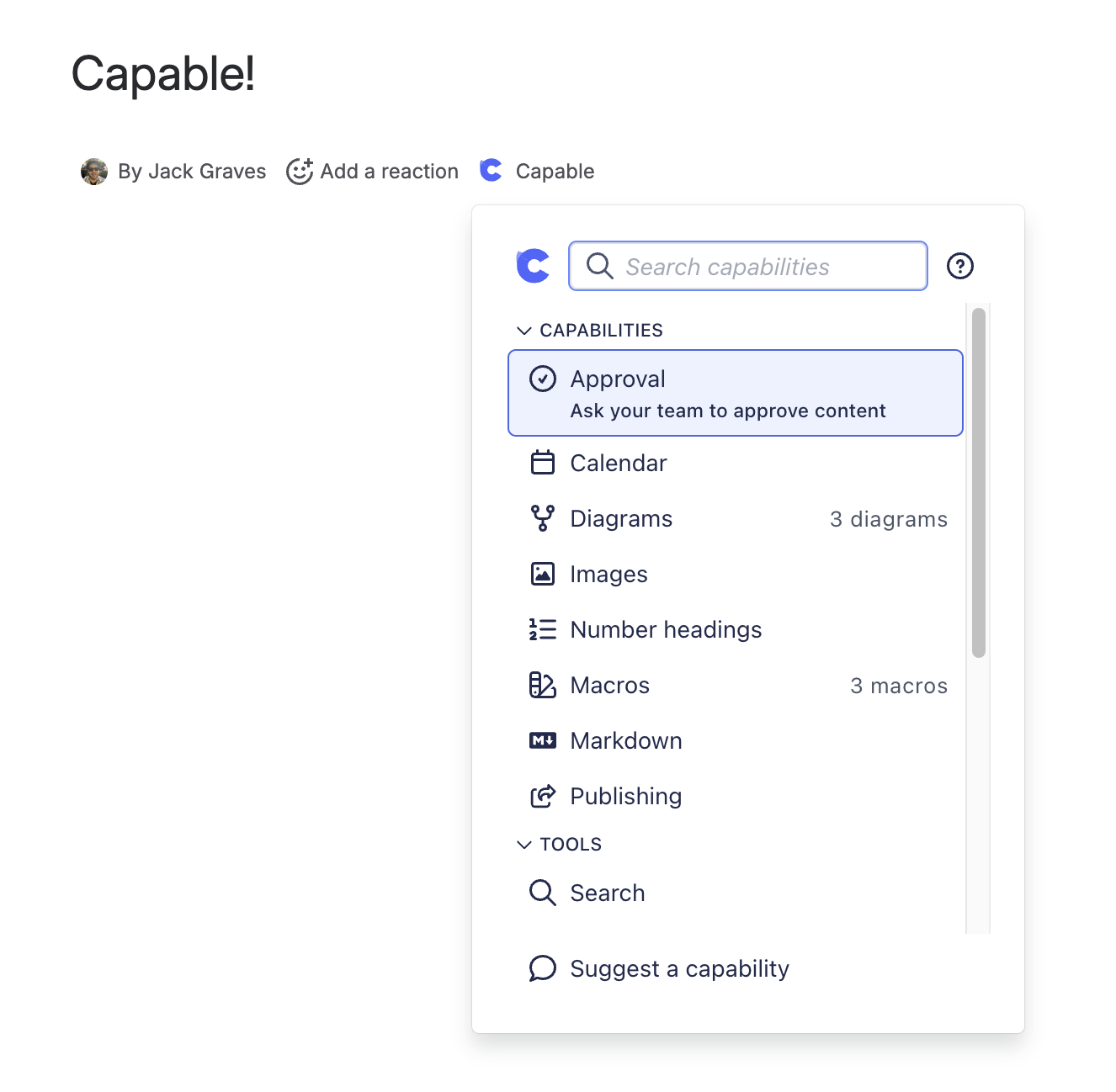1116x1092 pixels.
Task: Click the Macros icon
Action: [543, 685]
